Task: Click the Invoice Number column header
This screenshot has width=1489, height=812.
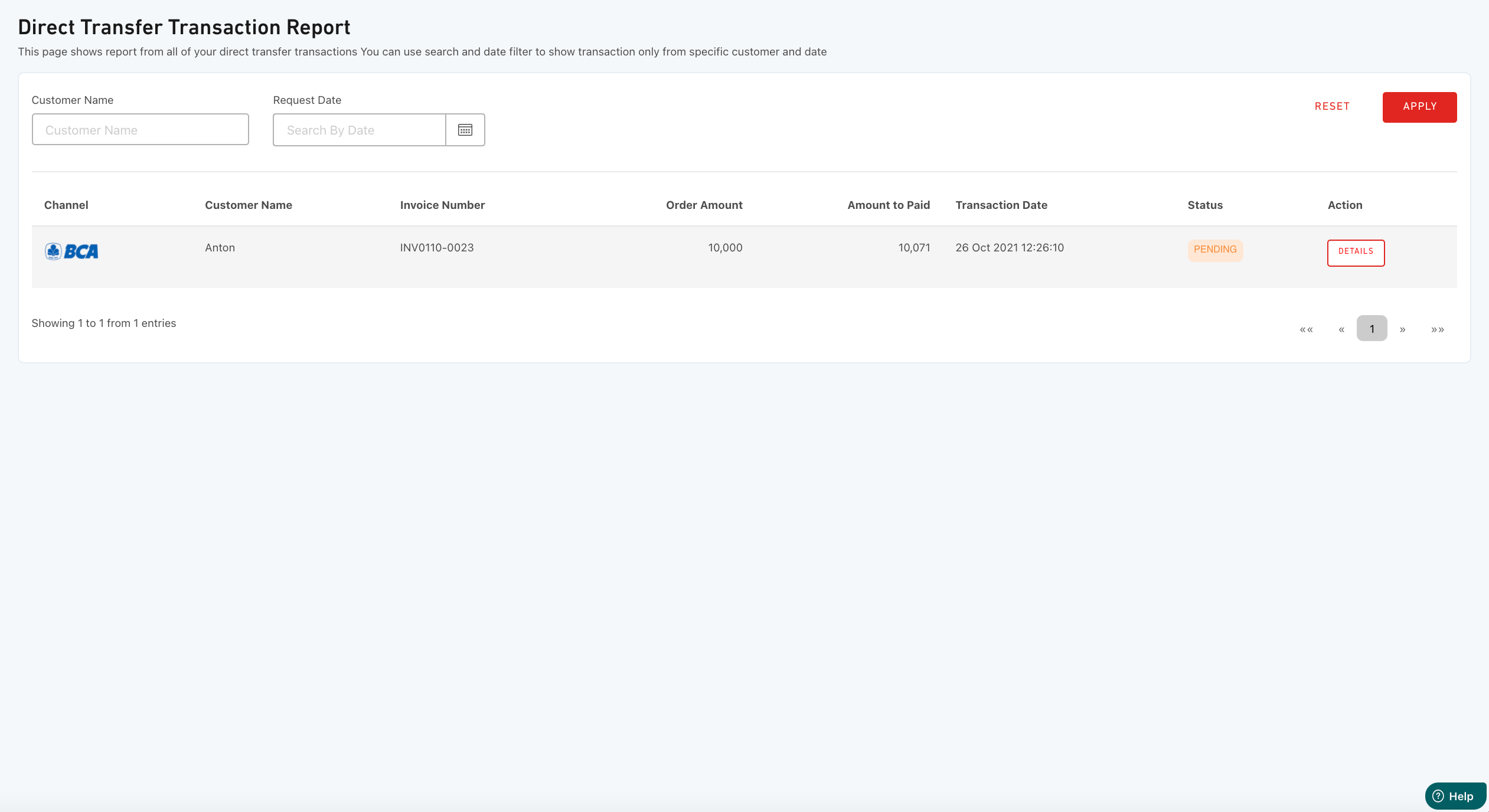Action: [x=442, y=205]
